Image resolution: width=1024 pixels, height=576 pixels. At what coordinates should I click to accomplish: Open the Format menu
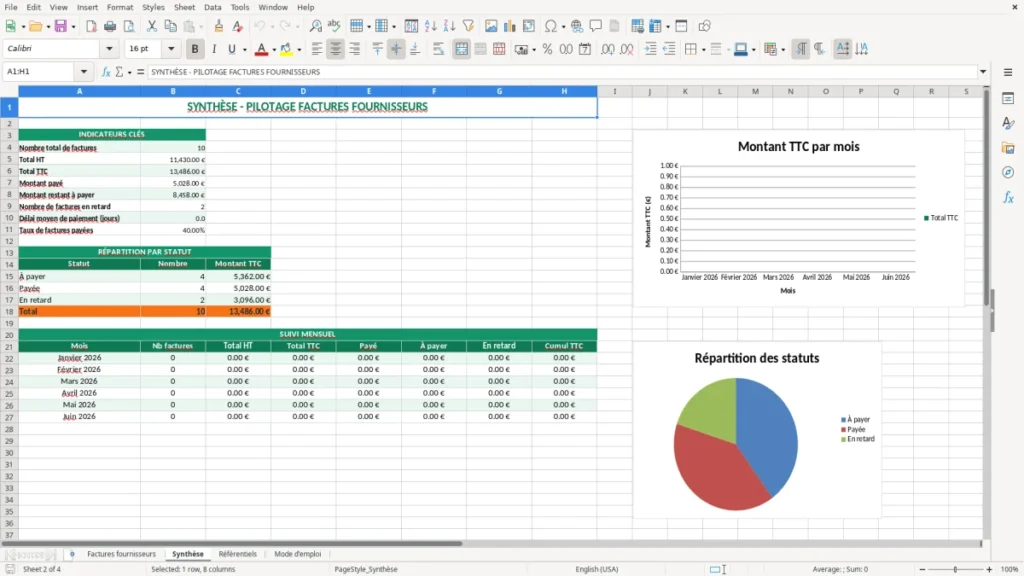120,7
